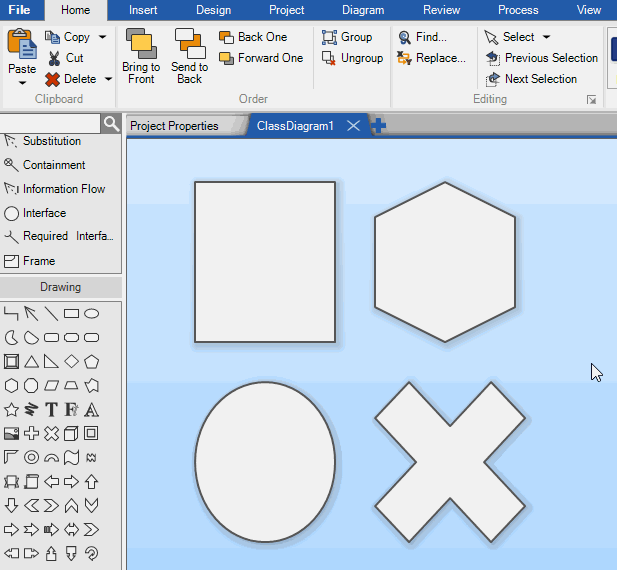Choose the trapezoid shape tool
The image size is (617, 570).
click(71, 386)
